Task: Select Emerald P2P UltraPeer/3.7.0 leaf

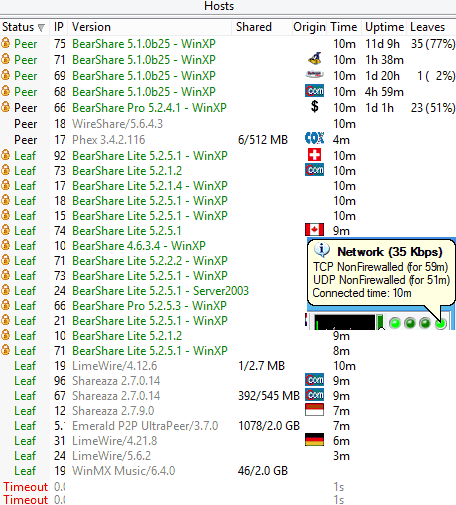Action: tap(228, 426)
